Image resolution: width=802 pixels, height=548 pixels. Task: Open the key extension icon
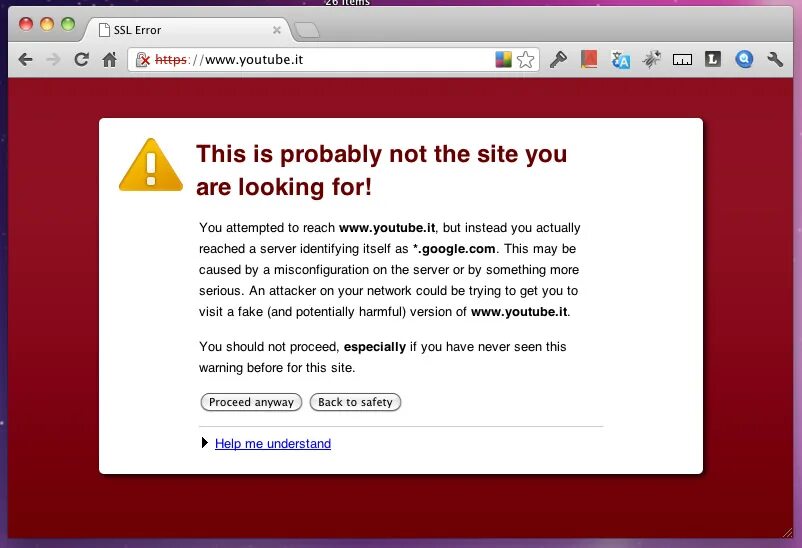coord(558,60)
